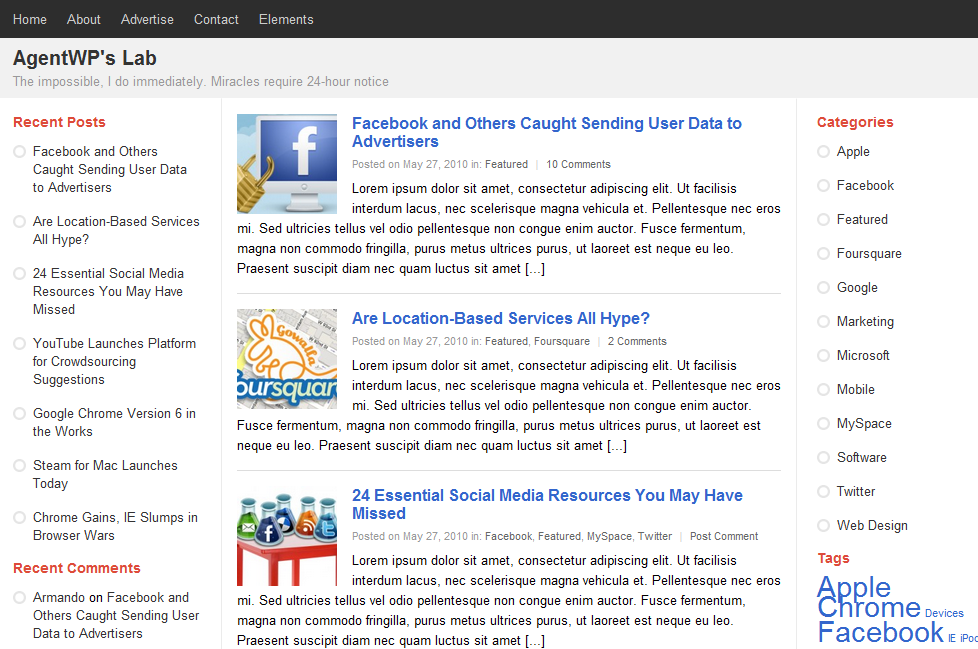Open the Foursquare category in sidebar
This screenshot has height=649, width=978.
(869, 254)
